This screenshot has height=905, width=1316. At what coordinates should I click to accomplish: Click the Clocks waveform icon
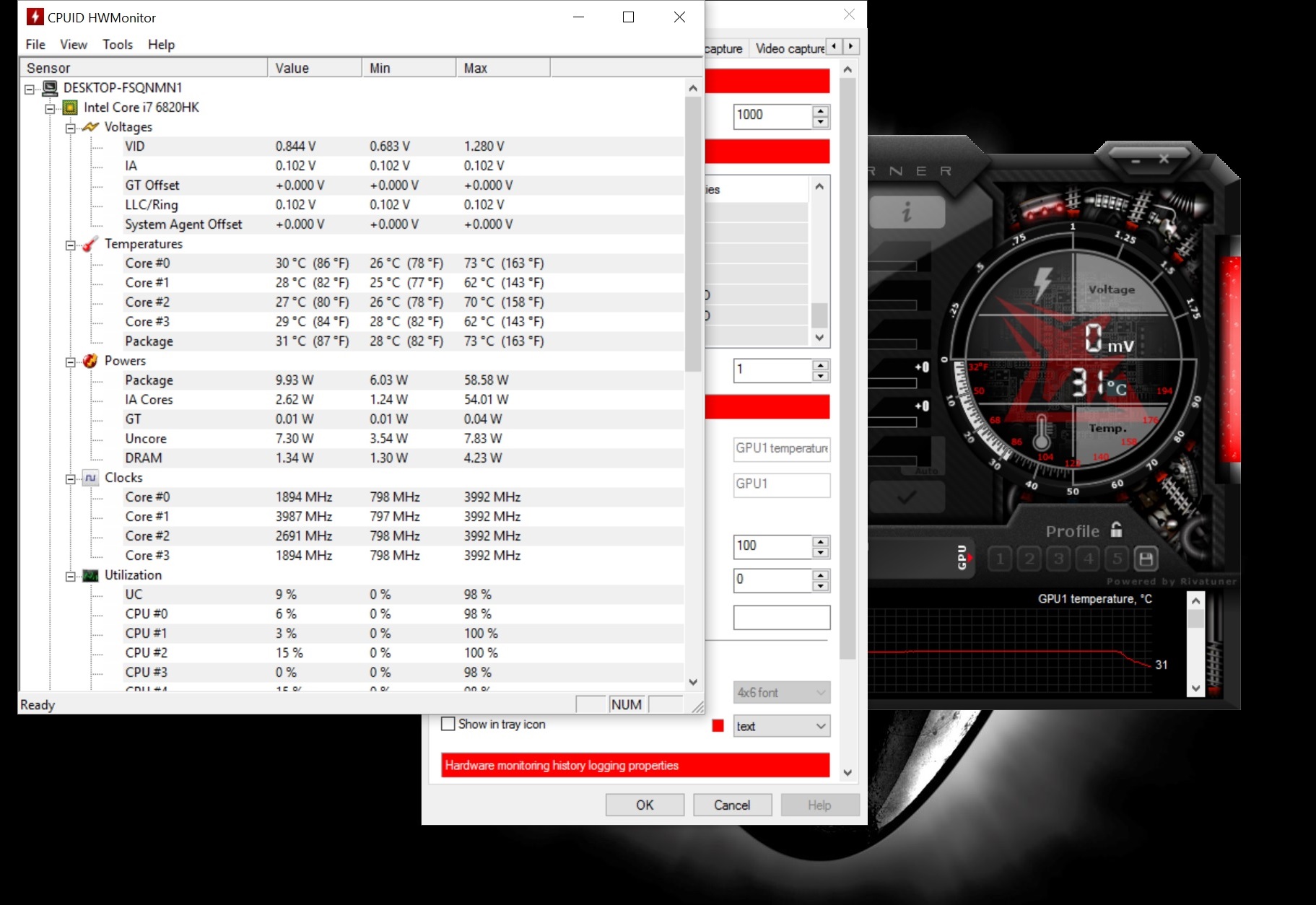(90, 478)
